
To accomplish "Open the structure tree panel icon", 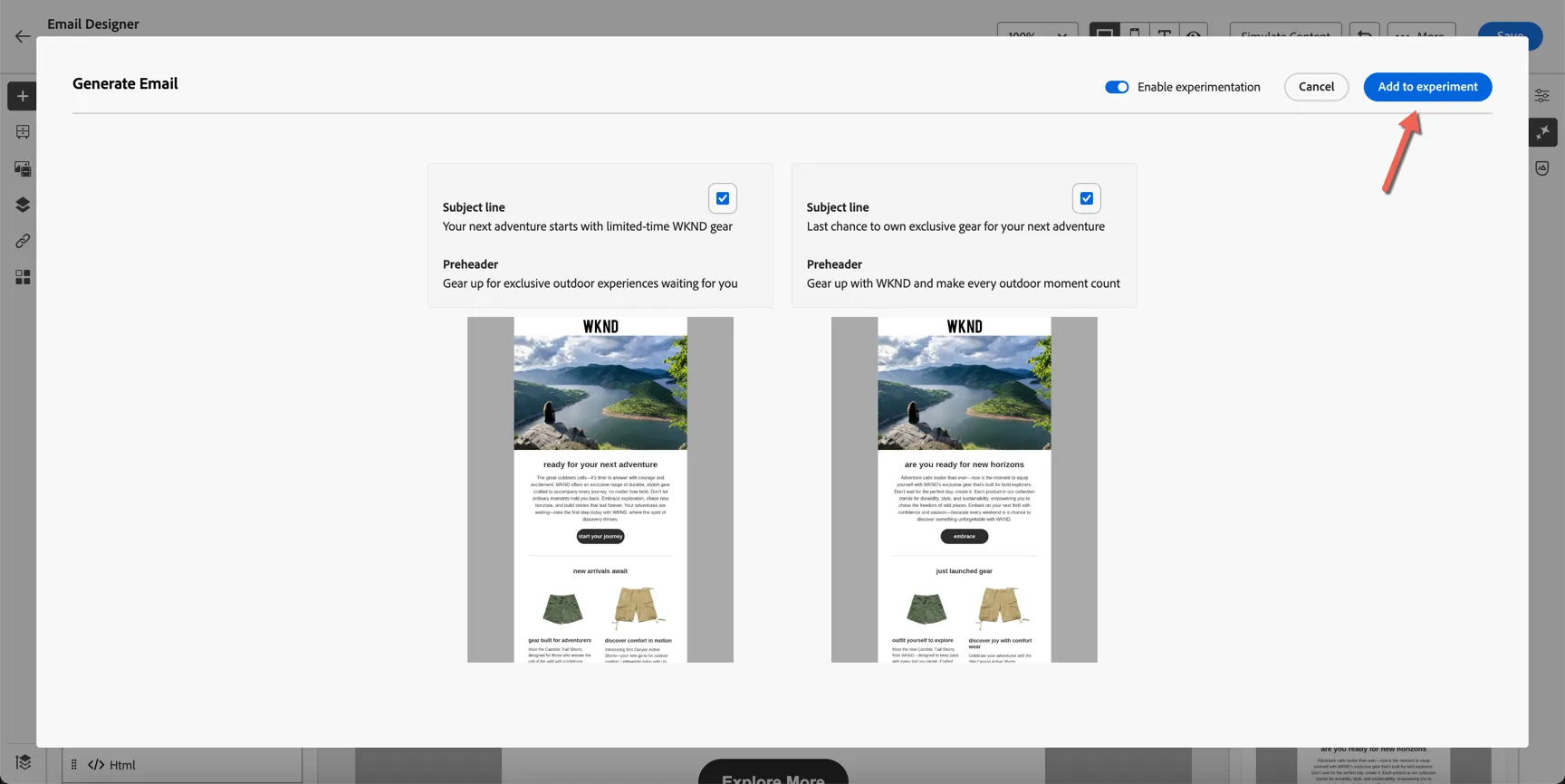I will [23, 132].
